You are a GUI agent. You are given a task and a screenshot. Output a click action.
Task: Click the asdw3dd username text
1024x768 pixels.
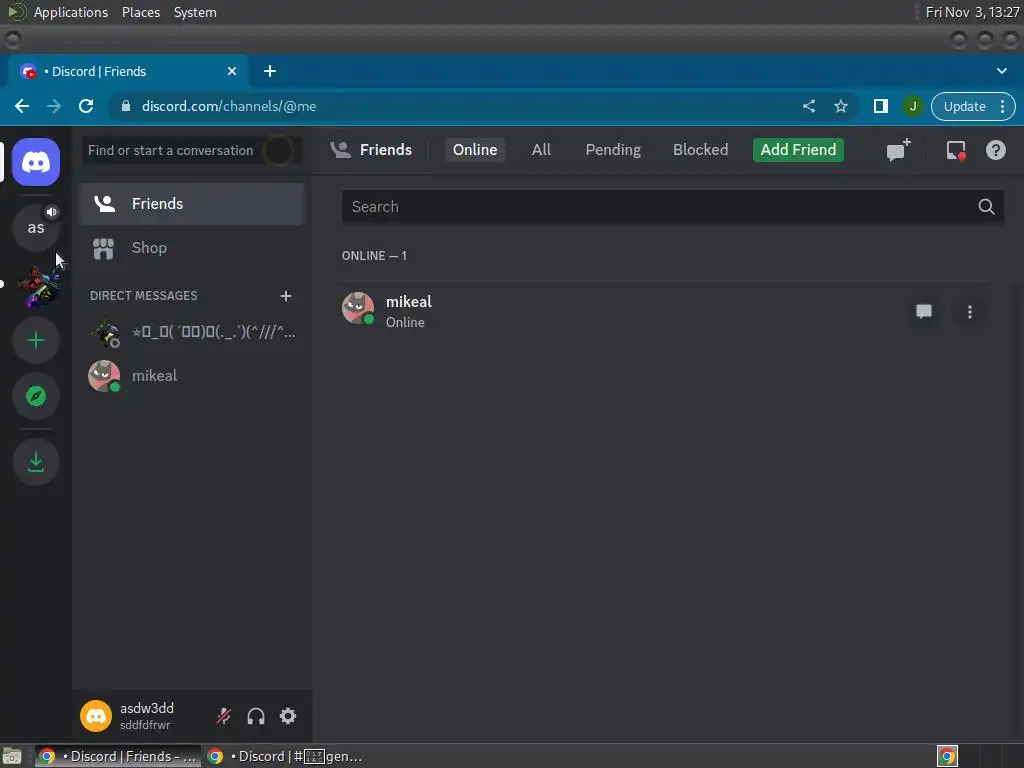[x=147, y=709]
